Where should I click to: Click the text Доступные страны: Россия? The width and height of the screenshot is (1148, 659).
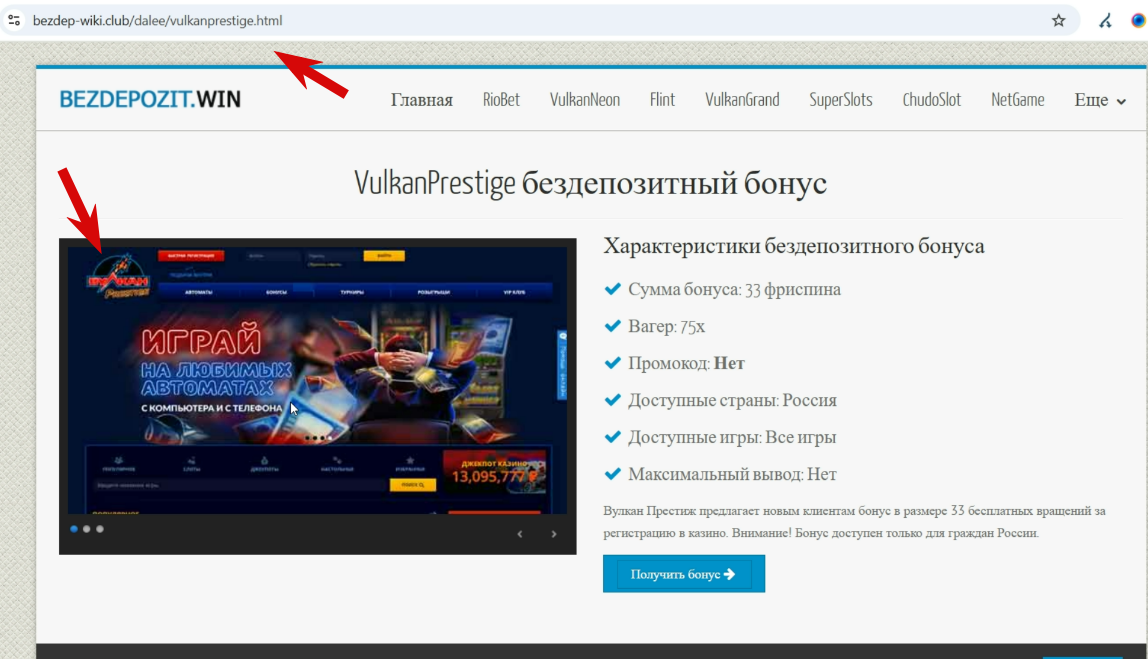coord(732,401)
